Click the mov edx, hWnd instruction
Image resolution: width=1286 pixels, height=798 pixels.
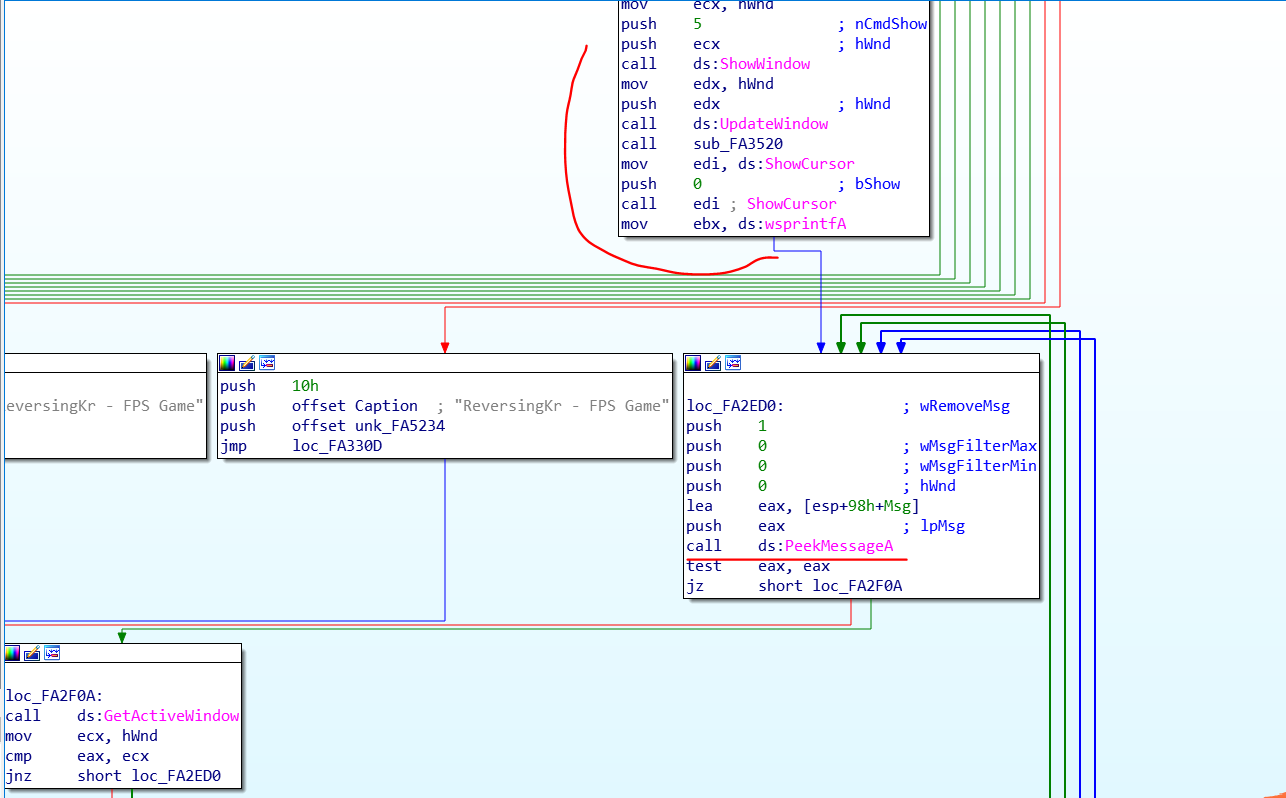697,84
